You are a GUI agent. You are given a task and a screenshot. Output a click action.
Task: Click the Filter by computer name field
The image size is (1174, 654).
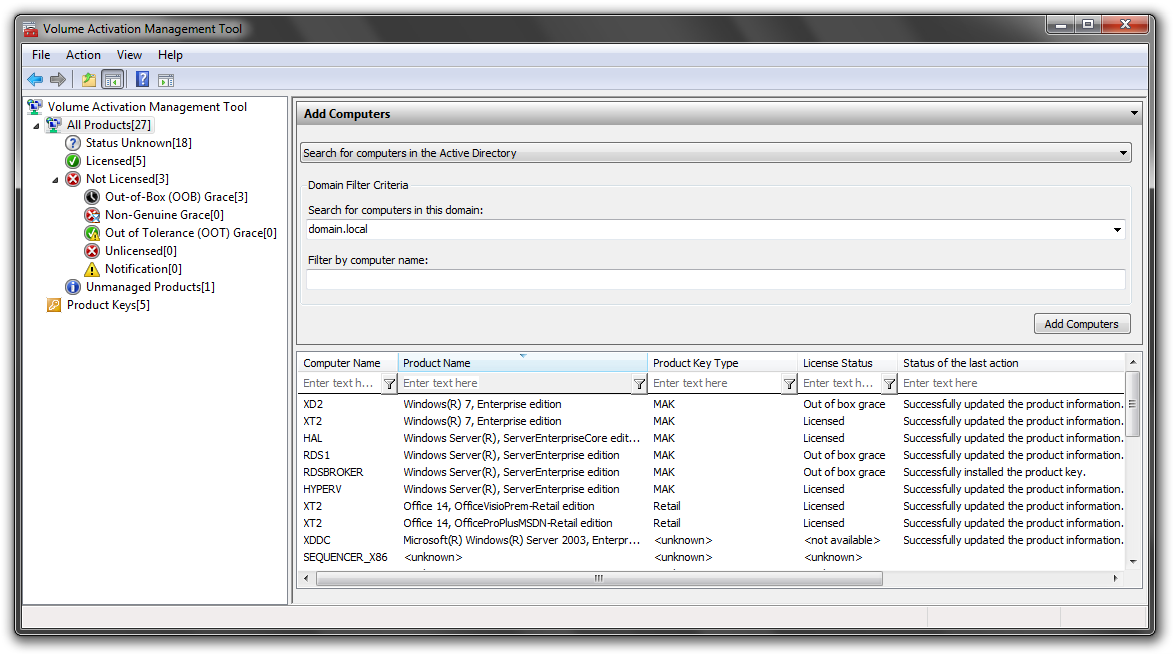coord(715,279)
